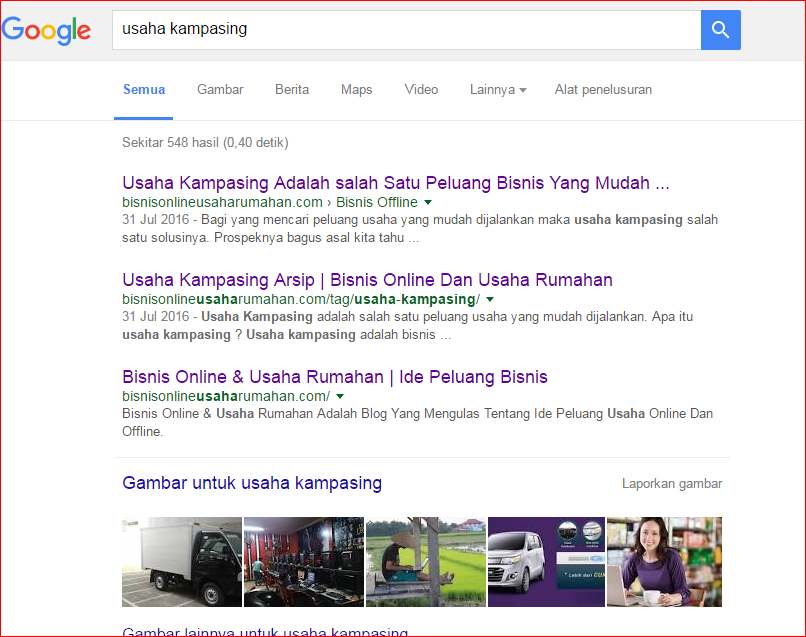Image resolution: width=806 pixels, height=637 pixels.
Task: Expand the Lainnya dropdown menu
Action: click(x=498, y=89)
